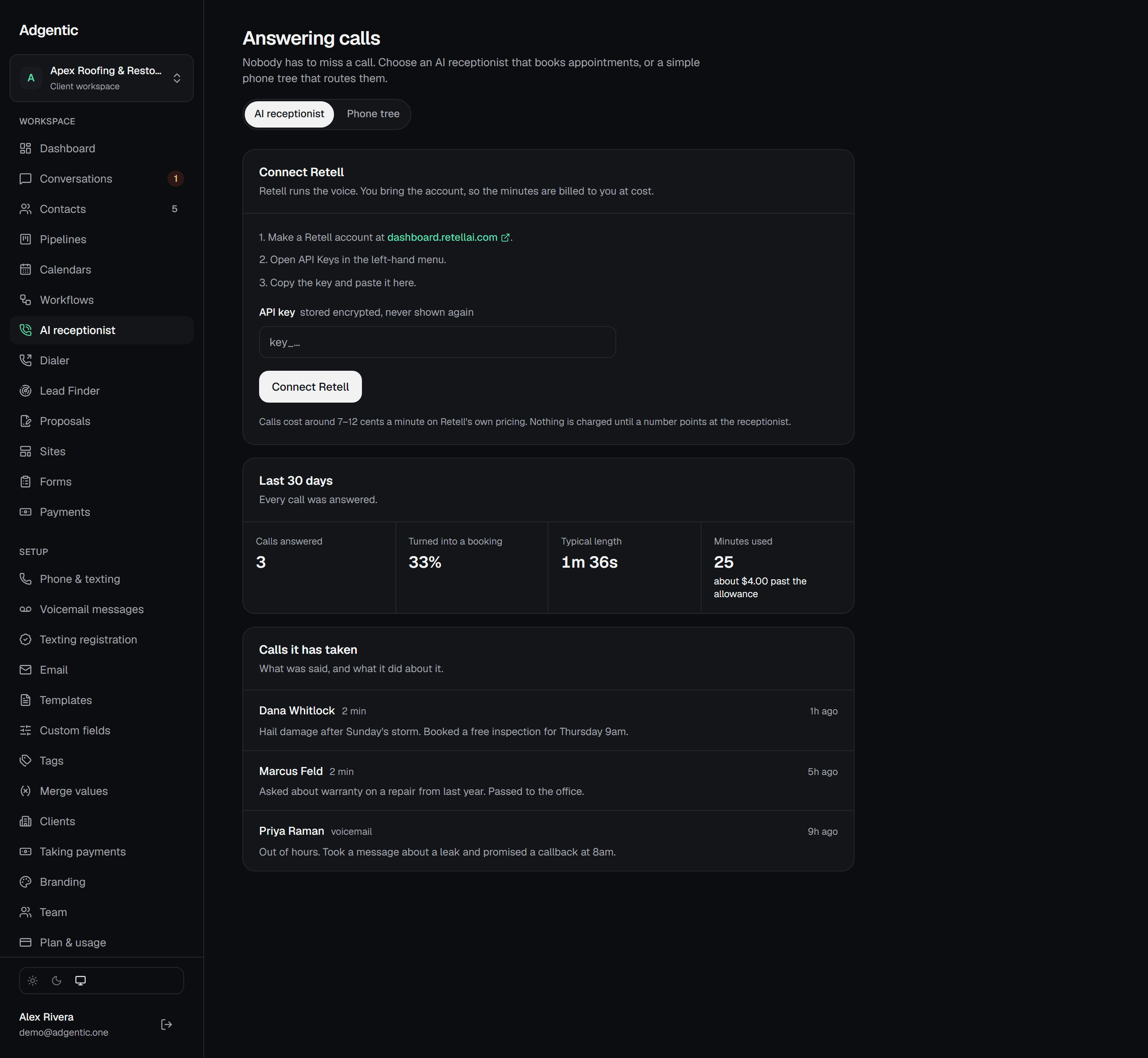Click the Minutes used value 25
Image resolution: width=1148 pixels, height=1058 pixels.
pyautogui.click(x=724, y=562)
